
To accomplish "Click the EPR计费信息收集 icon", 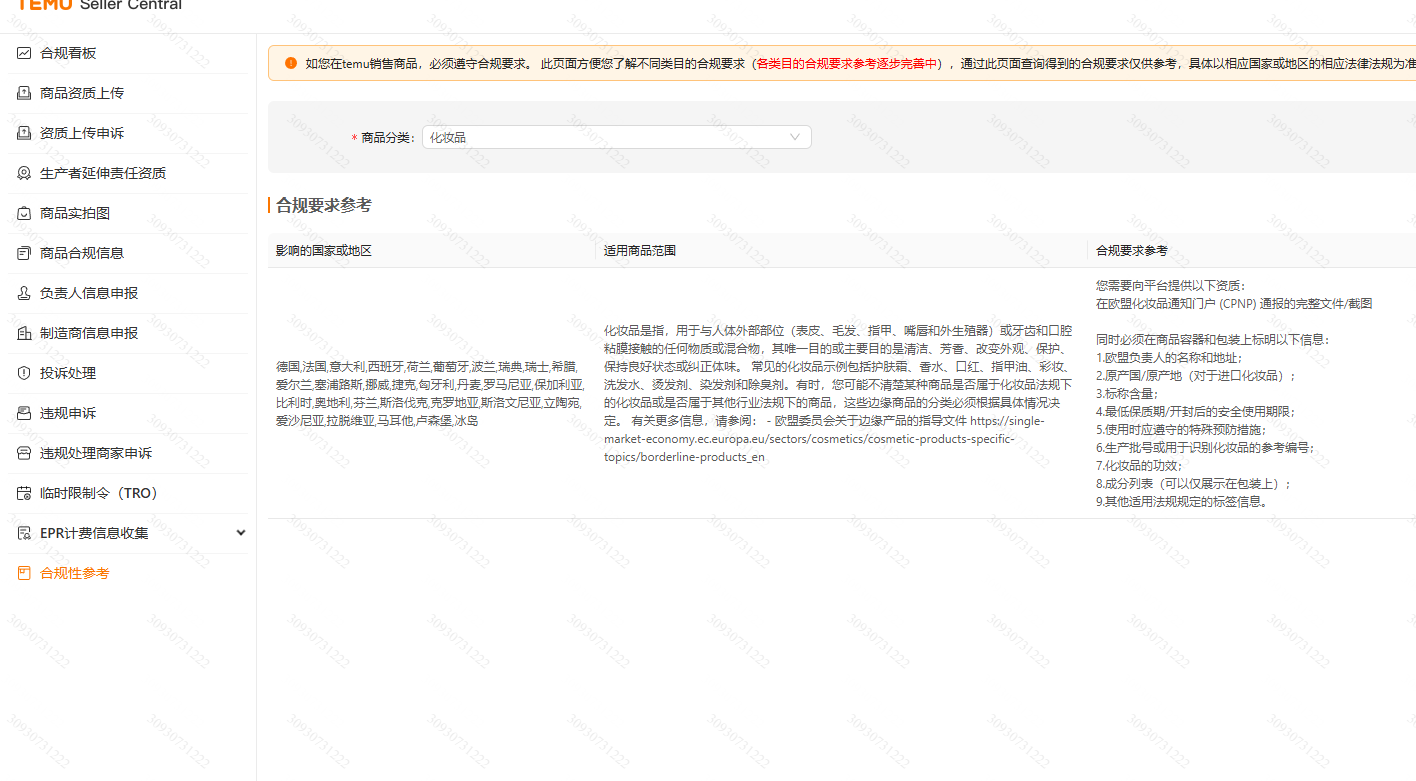I will (24, 533).
